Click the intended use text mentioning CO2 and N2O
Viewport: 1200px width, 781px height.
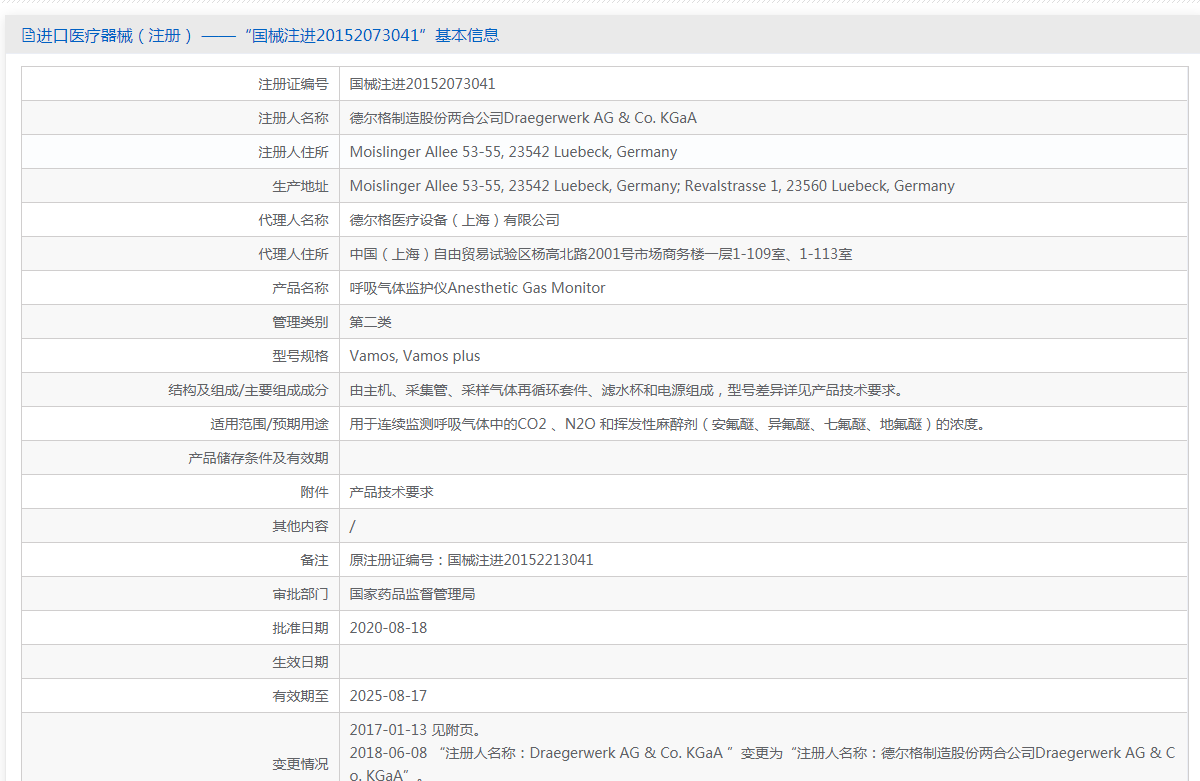click(x=667, y=424)
